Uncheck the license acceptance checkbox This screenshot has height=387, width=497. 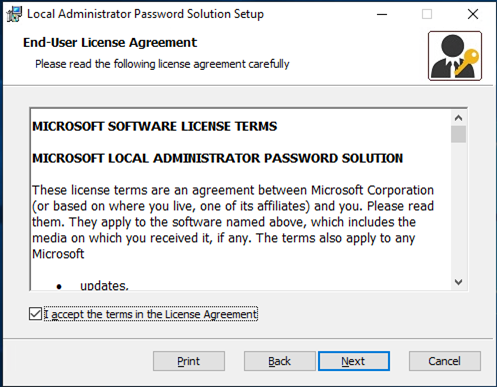[35, 314]
